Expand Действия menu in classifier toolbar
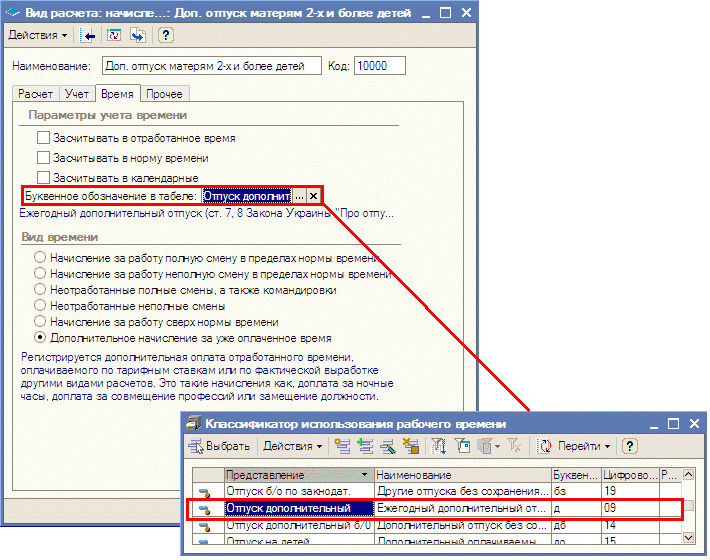710x560 pixels. click(x=292, y=445)
